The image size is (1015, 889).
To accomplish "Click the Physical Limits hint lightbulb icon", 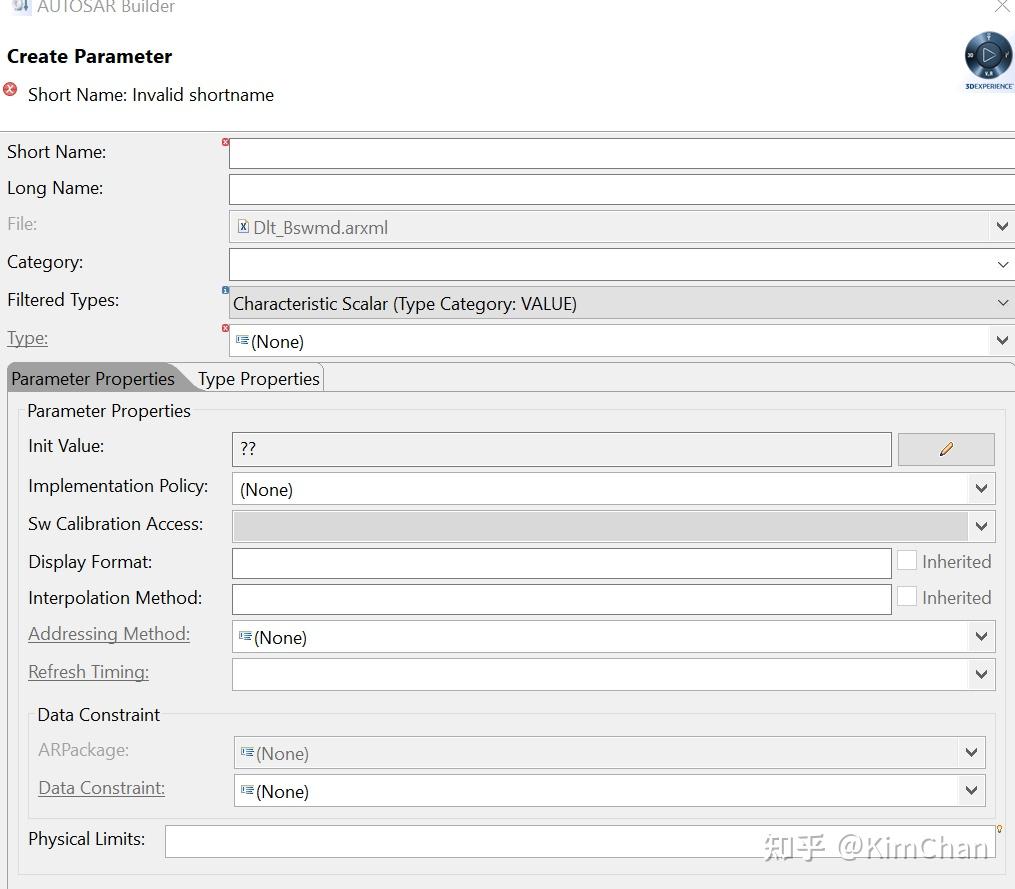I will pos(998,829).
